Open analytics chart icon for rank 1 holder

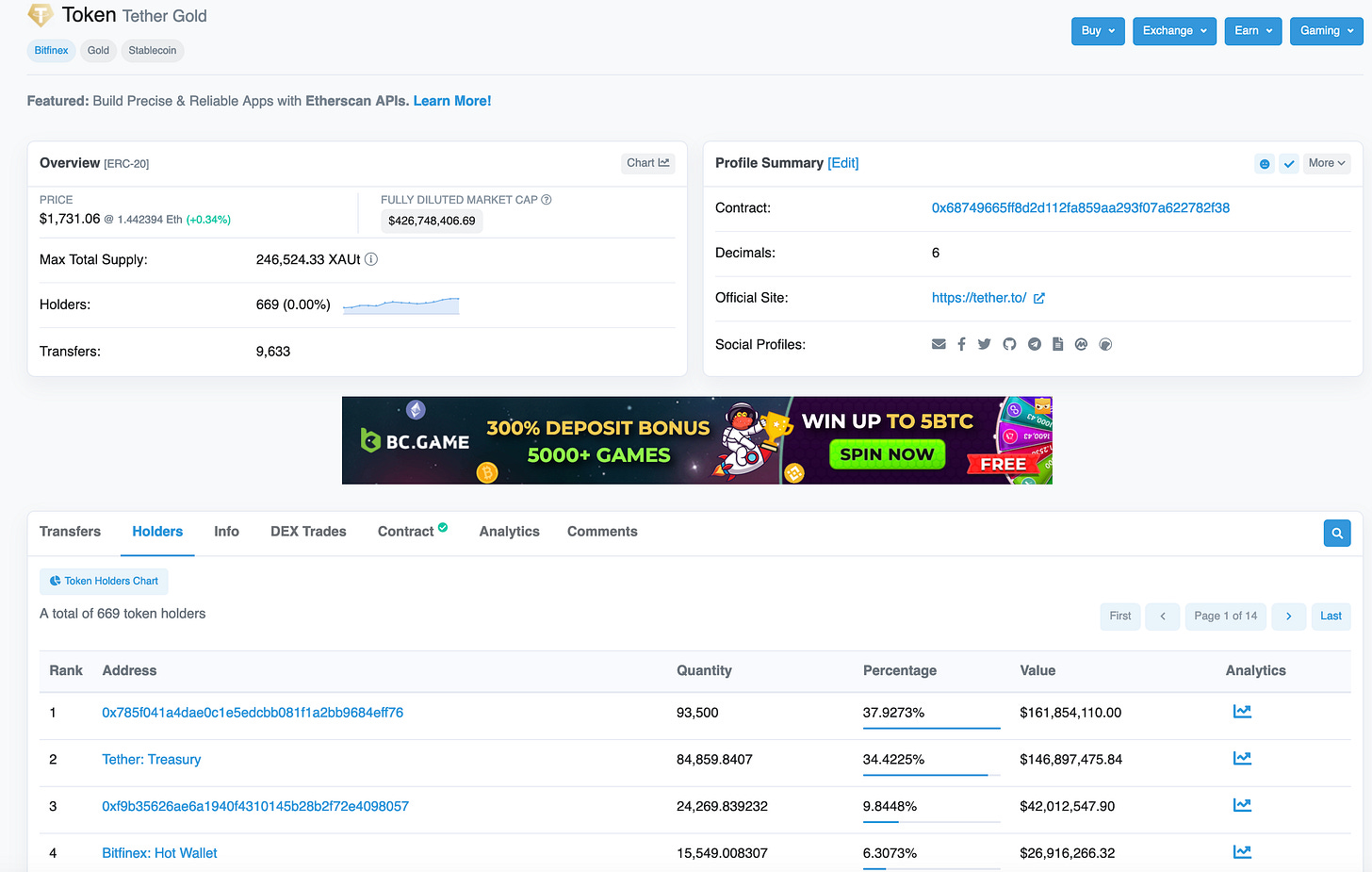click(x=1242, y=712)
